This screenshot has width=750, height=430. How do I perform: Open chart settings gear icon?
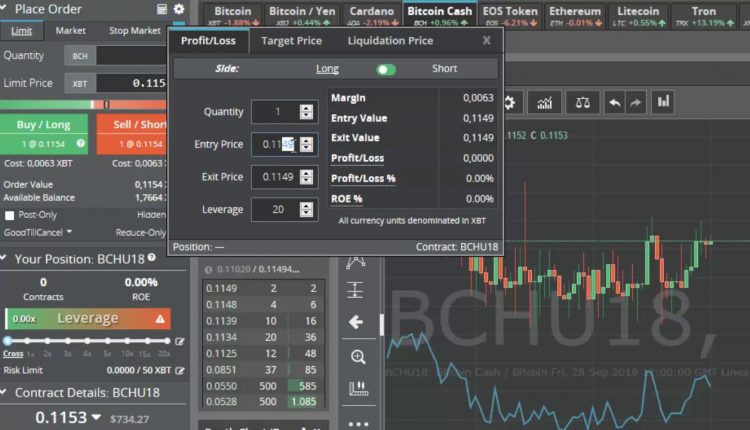(510, 102)
